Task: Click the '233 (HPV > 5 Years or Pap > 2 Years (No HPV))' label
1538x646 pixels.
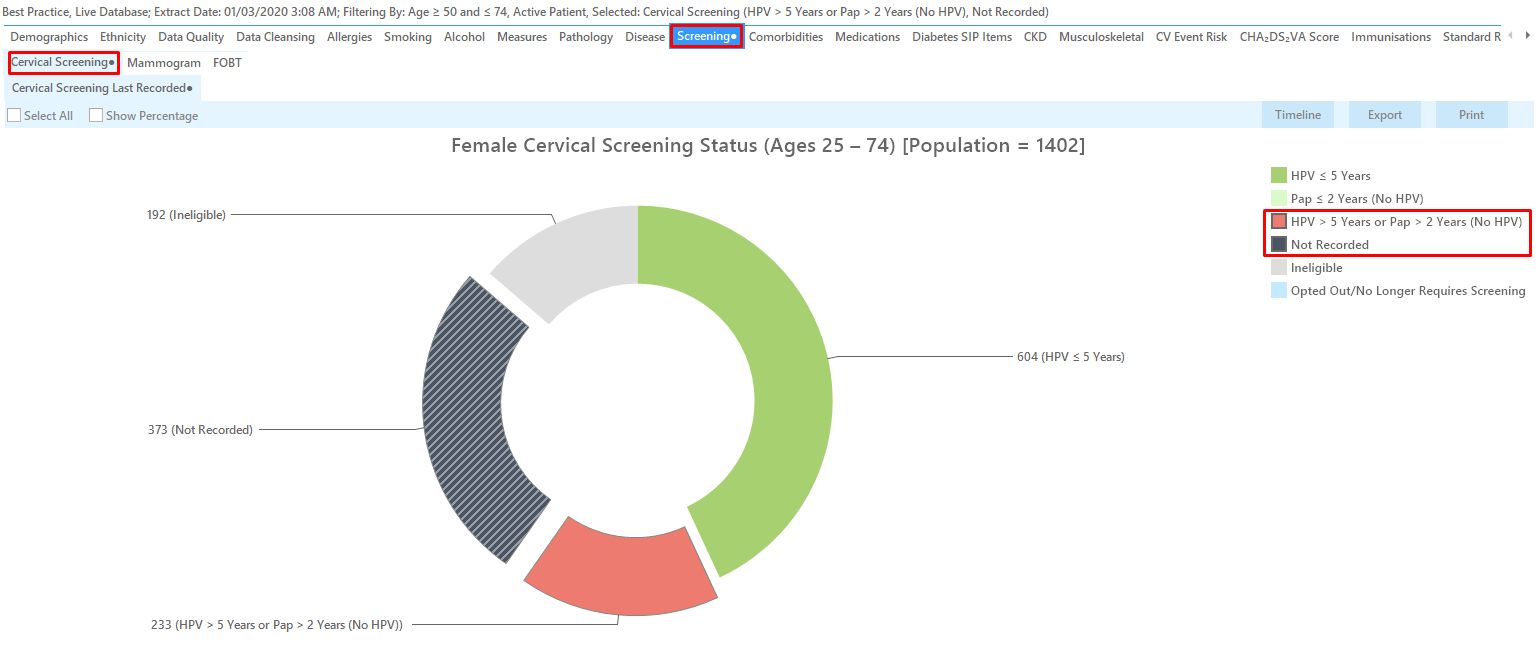Action: (277, 625)
